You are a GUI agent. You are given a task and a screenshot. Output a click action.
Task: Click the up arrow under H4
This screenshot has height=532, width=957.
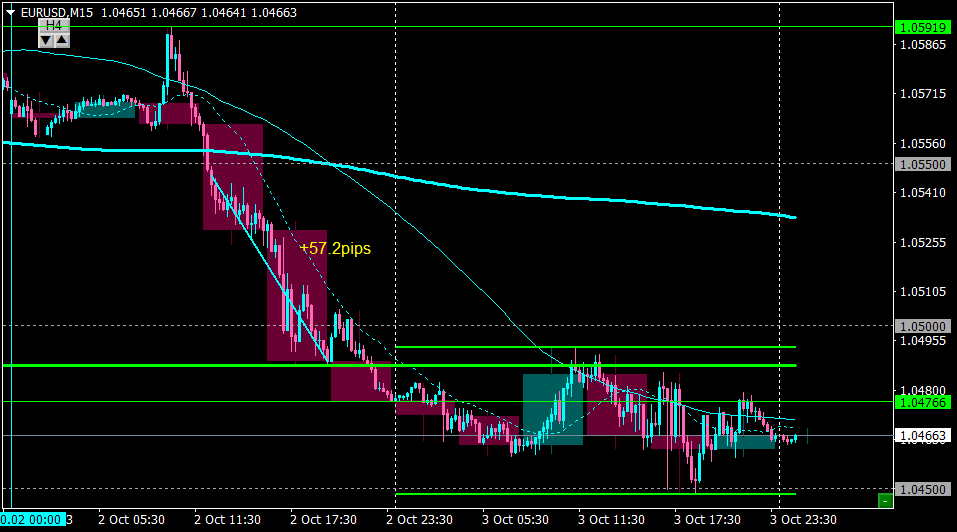(62, 40)
